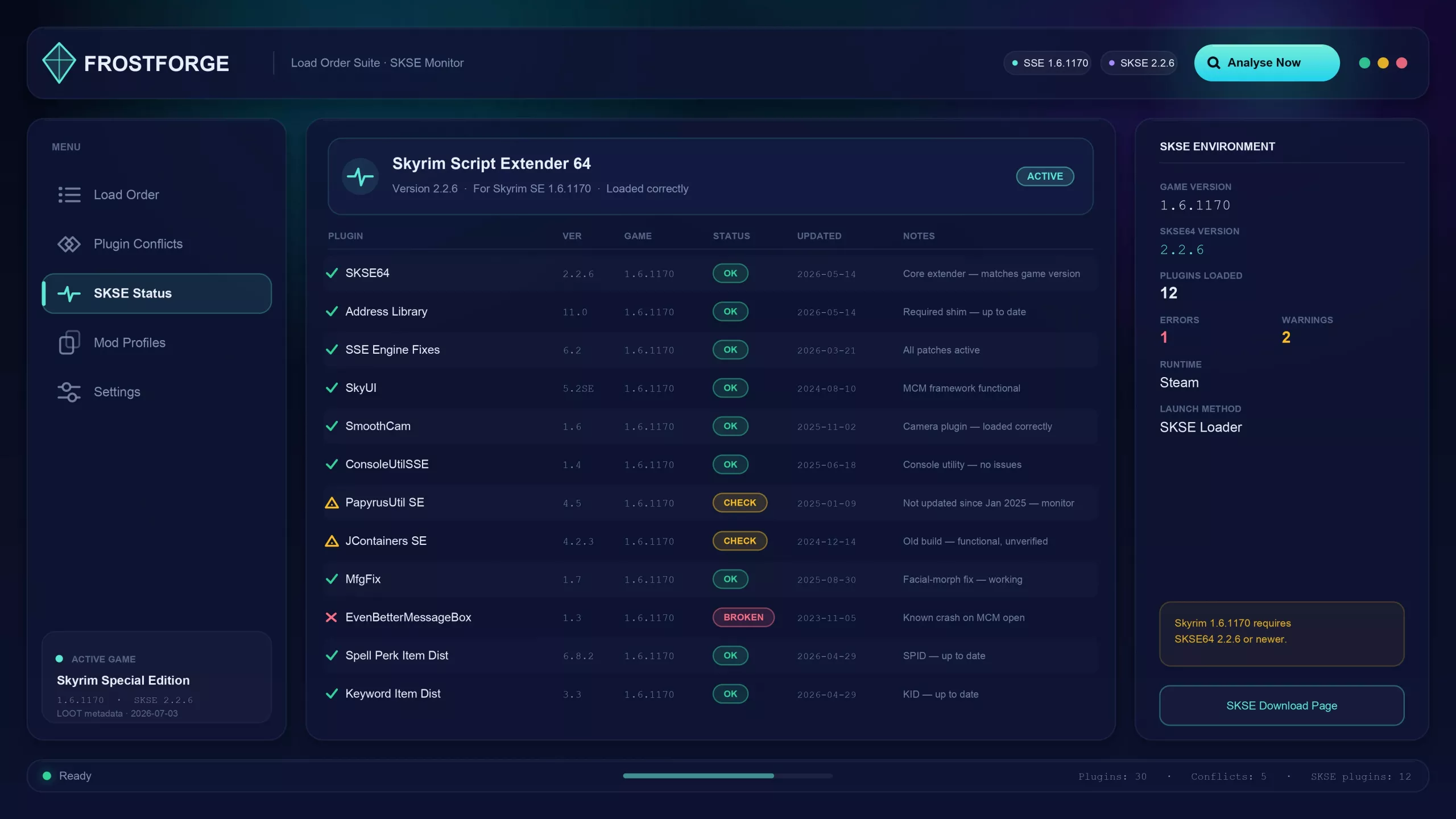
Task: Sort by the PLUGIN column header
Action: 345,236
